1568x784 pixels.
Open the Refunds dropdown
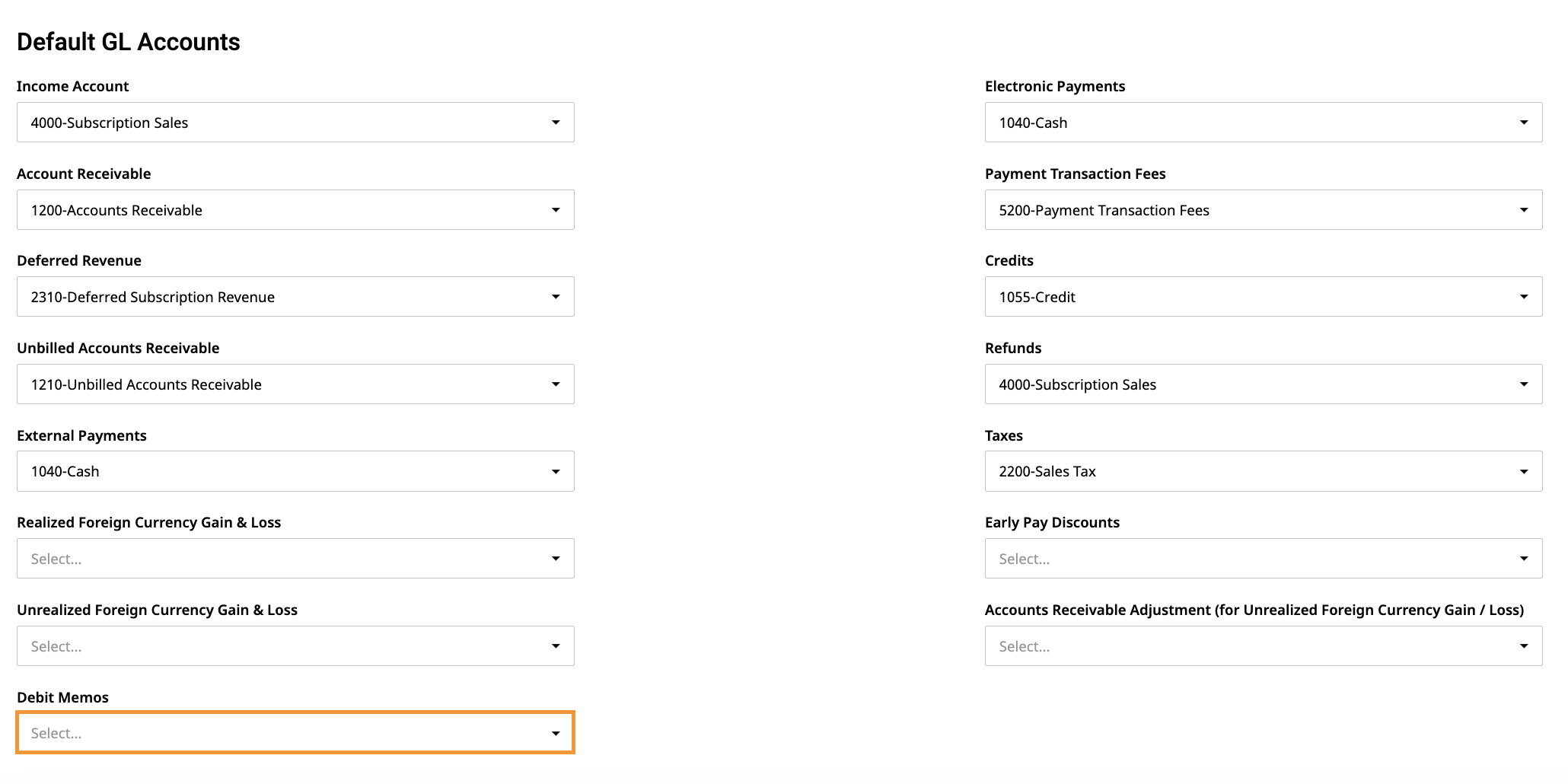point(1264,384)
